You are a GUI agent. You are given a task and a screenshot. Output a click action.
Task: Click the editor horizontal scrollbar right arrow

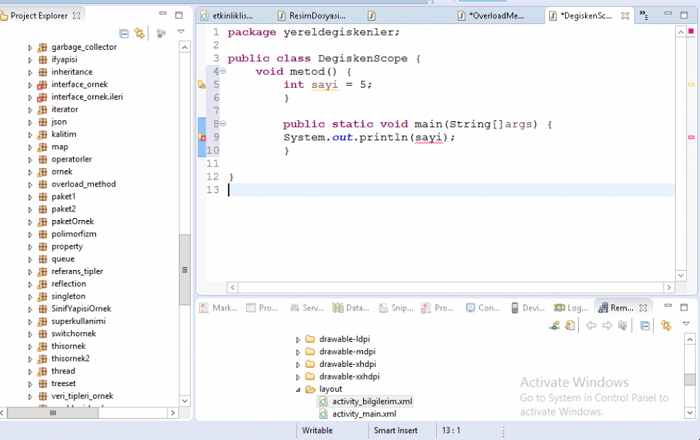click(x=669, y=288)
